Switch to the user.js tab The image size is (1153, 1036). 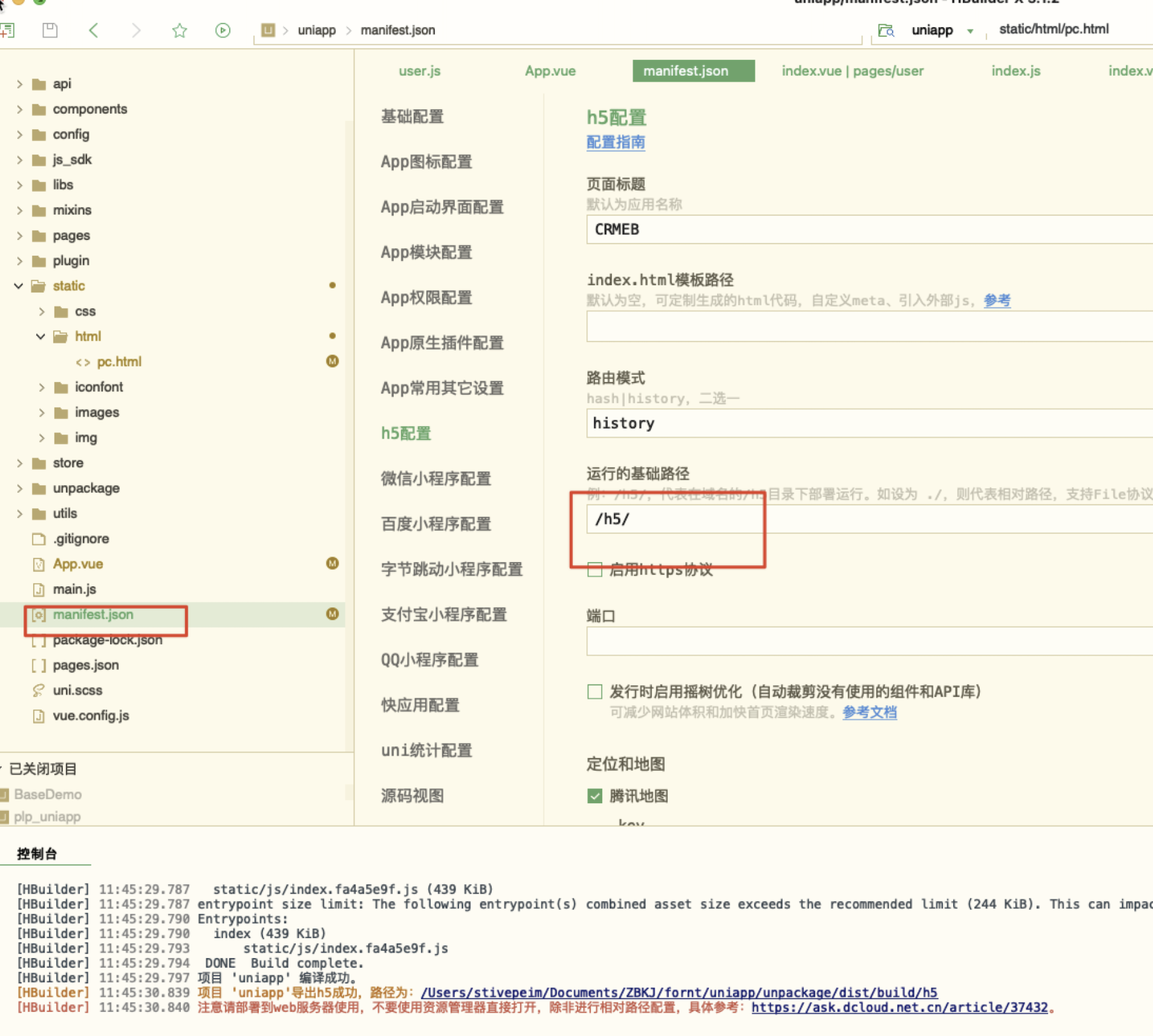[x=419, y=71]
